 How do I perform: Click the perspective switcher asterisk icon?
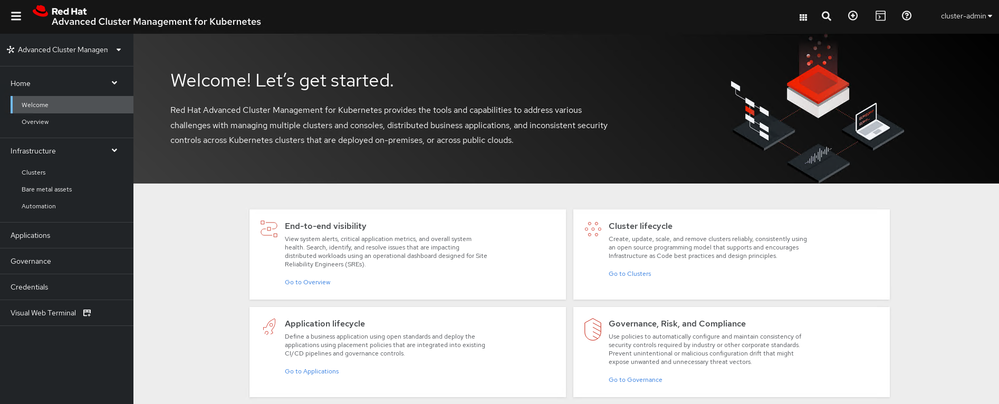pos(11,50)
